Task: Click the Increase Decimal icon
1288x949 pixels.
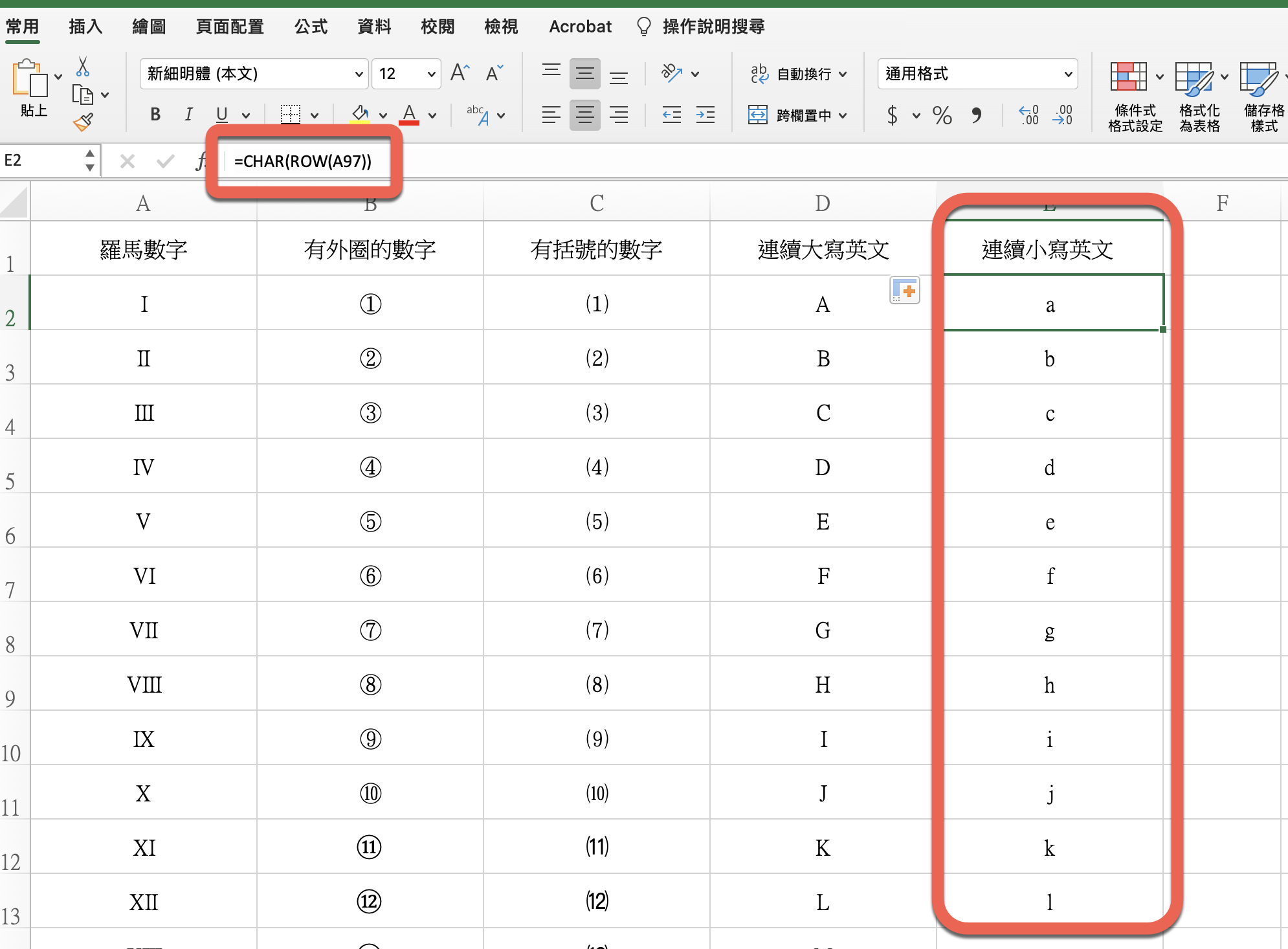Action: coord(1028,115)
